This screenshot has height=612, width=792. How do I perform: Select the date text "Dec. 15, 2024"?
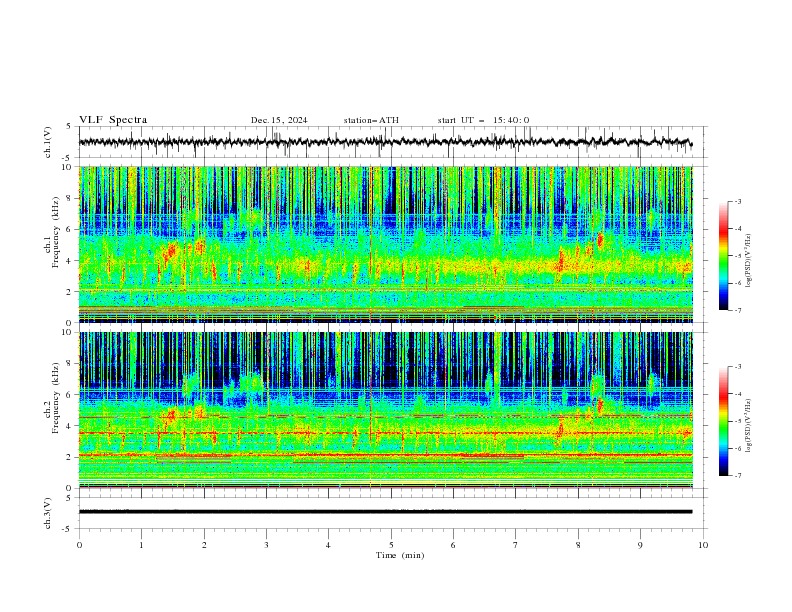tap(279, 120)
